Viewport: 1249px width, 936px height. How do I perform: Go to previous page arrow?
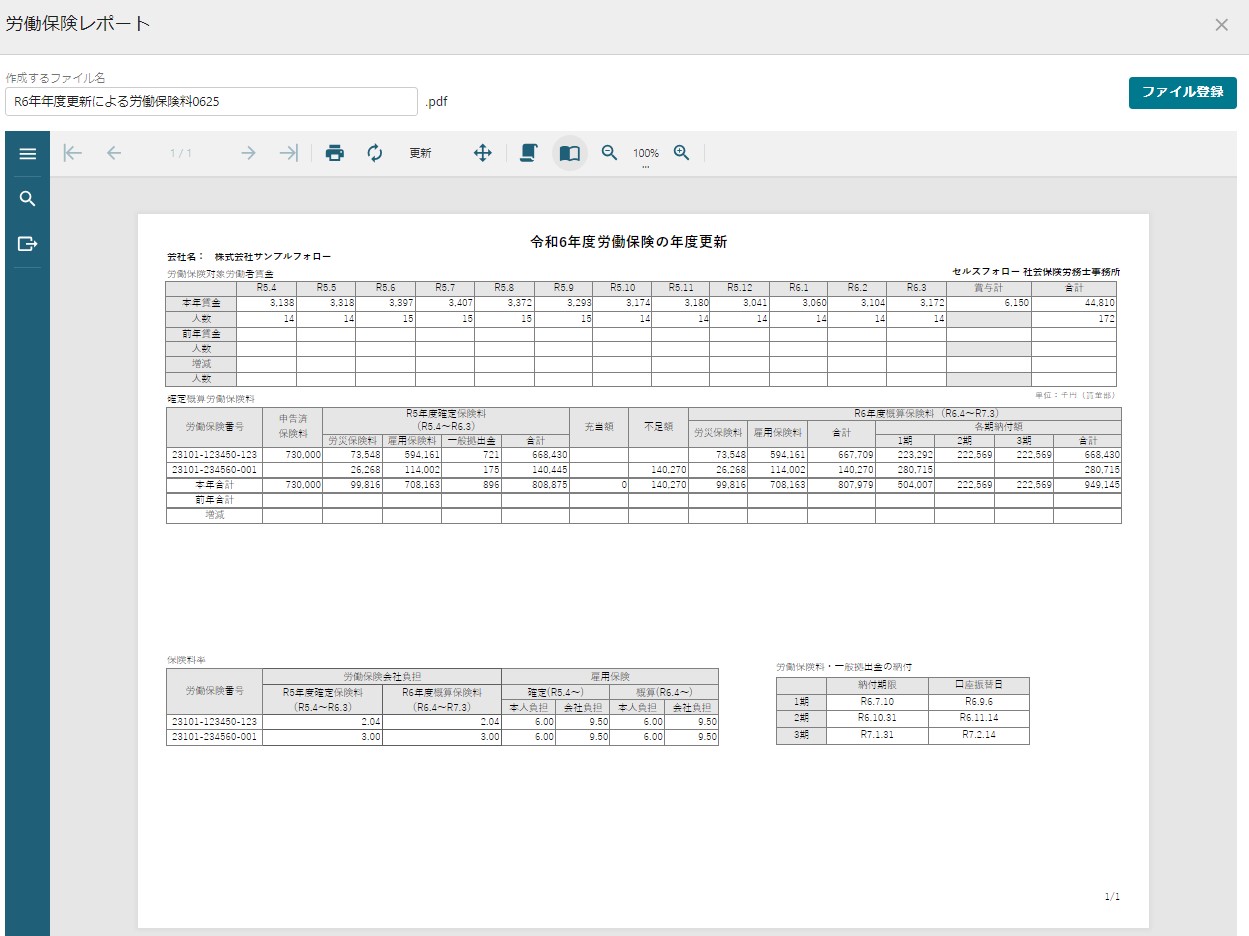[x=113, y=153]
